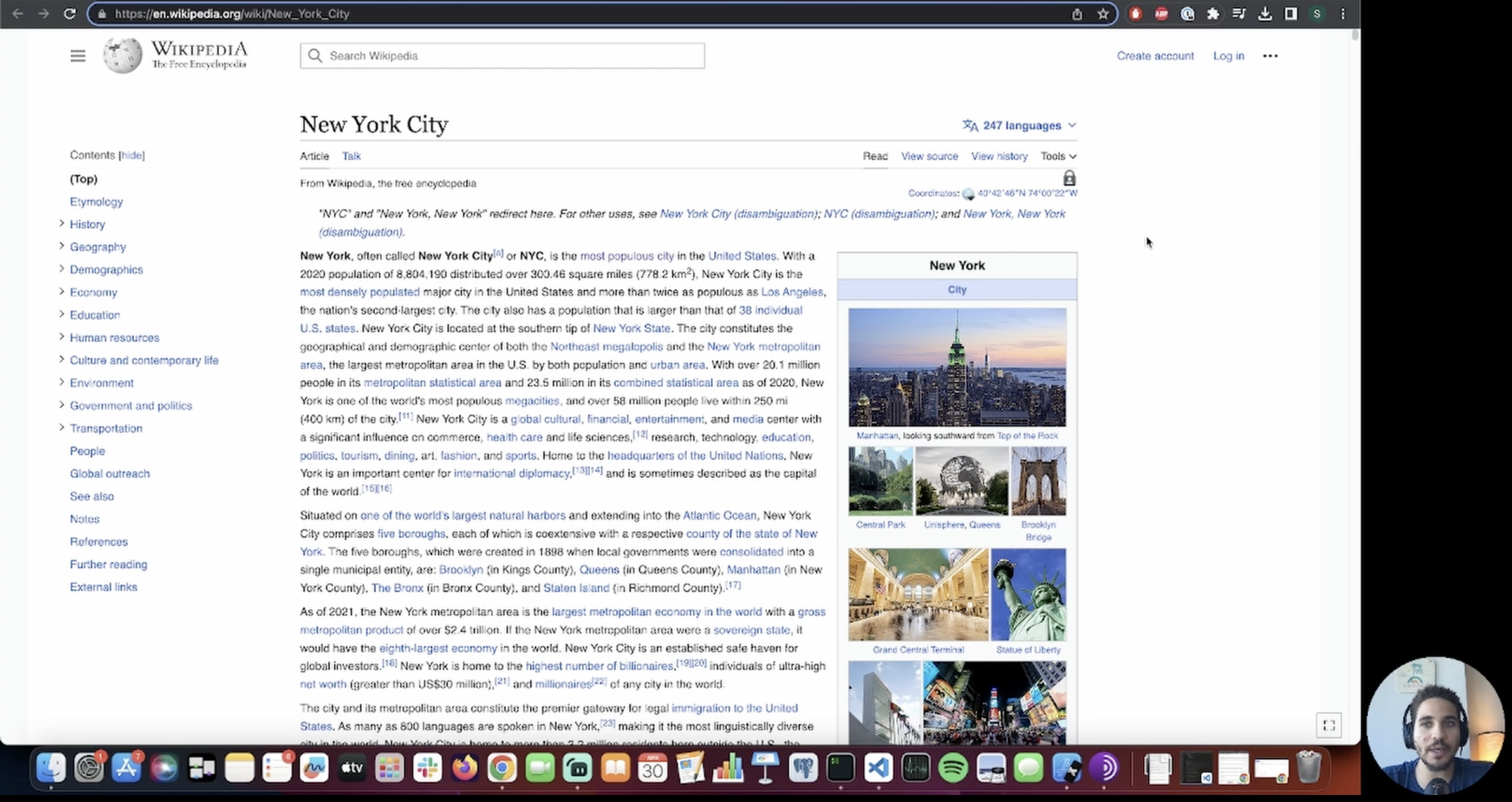Open Wikipedia personal tools ellipsis menu

tap(1270, 56)
